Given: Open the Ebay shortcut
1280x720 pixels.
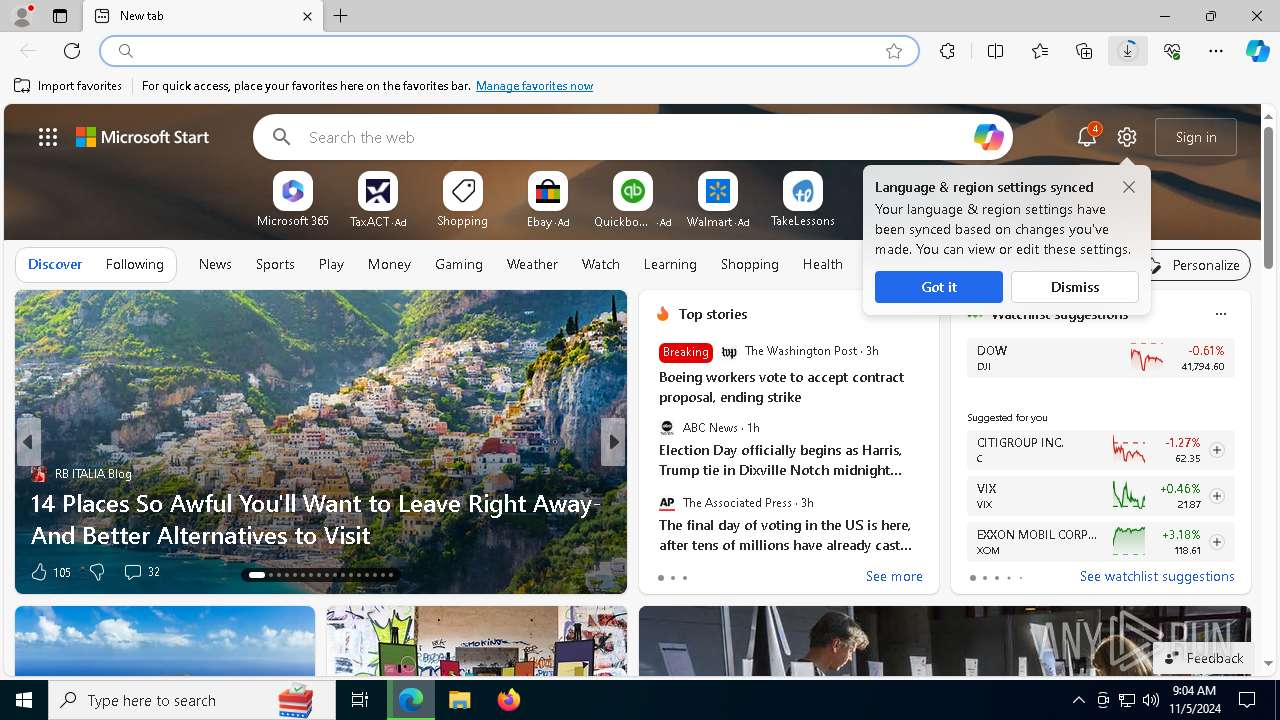Looking at the screenshot, I should [x=548, y=201].
